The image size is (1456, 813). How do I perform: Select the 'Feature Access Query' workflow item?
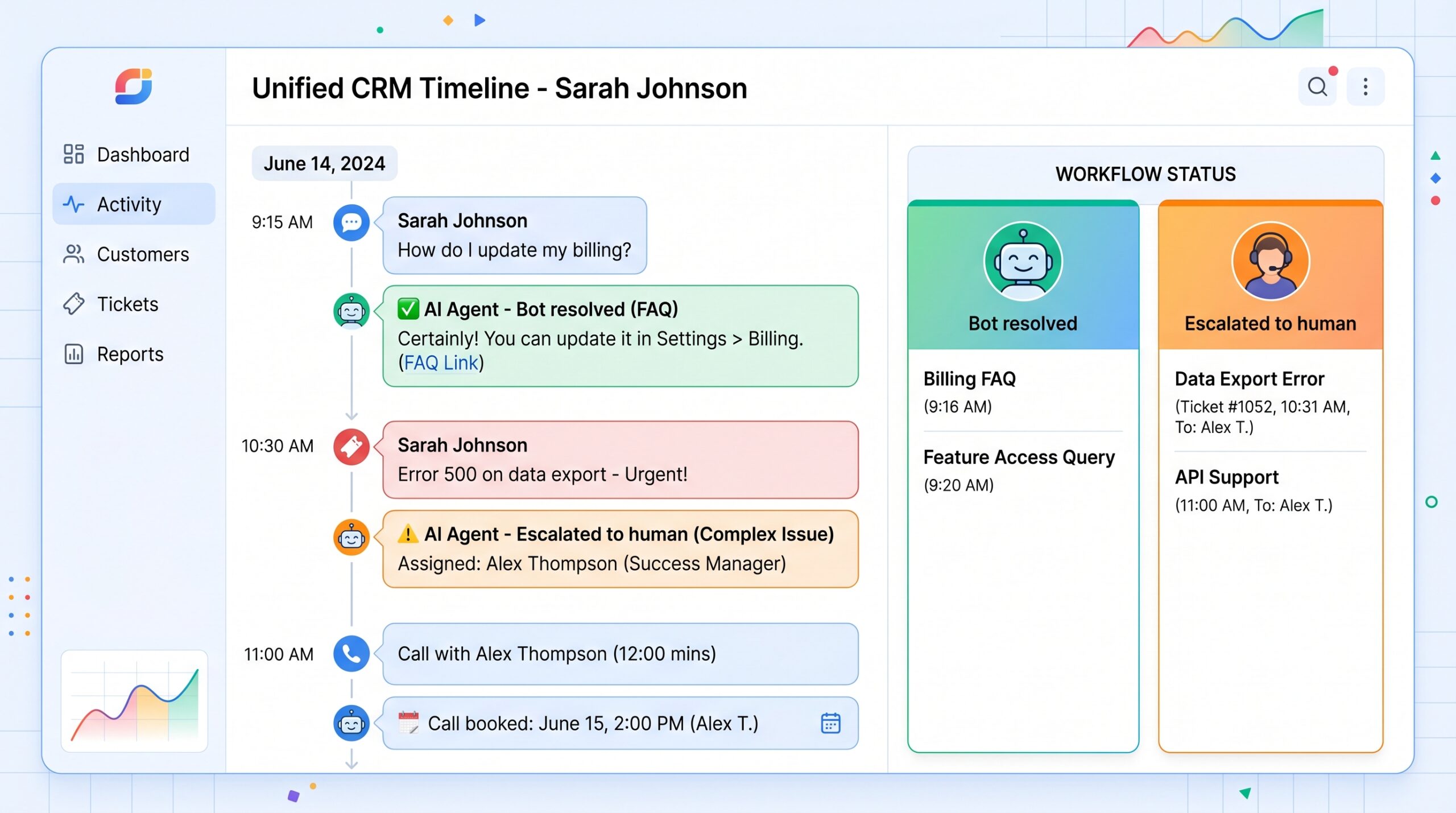tap(1023, 471)
